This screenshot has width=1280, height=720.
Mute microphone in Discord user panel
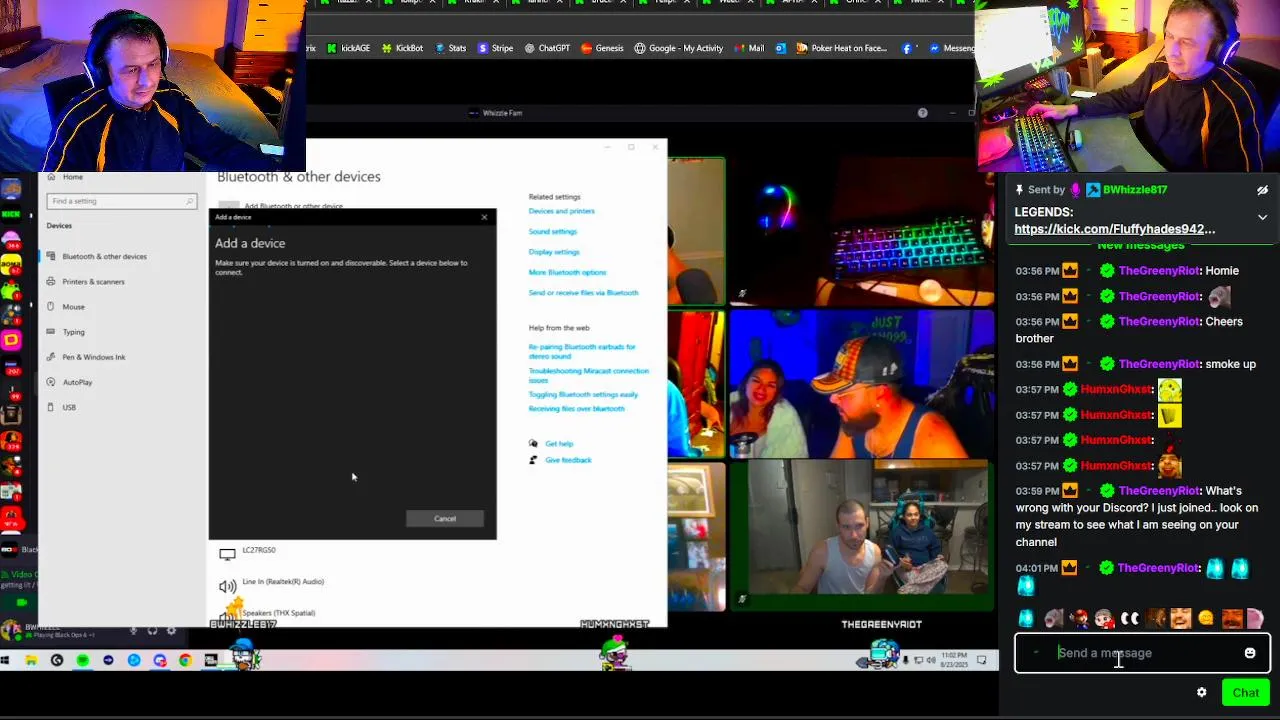click(133, 631)
